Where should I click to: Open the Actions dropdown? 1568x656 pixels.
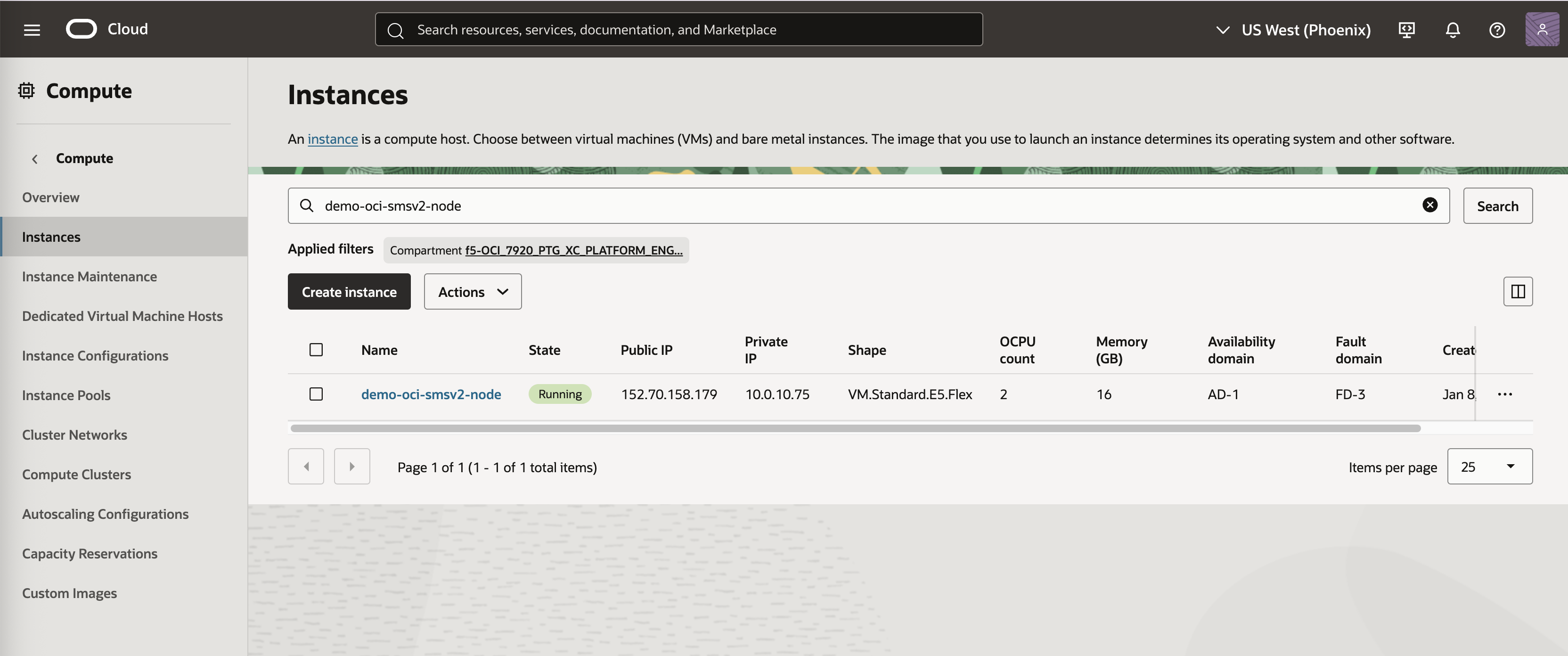pyautogui.click(x=473, y=291)
